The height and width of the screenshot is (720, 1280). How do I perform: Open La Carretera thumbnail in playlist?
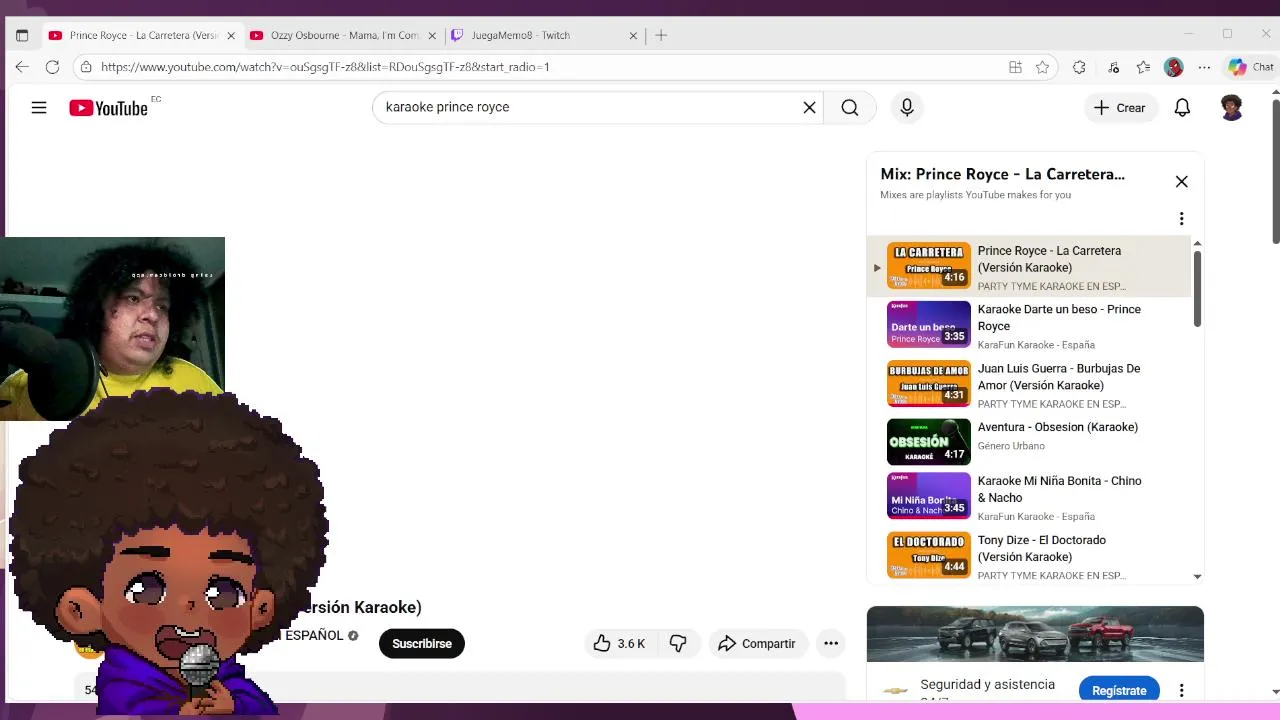(x=928, y=265)
